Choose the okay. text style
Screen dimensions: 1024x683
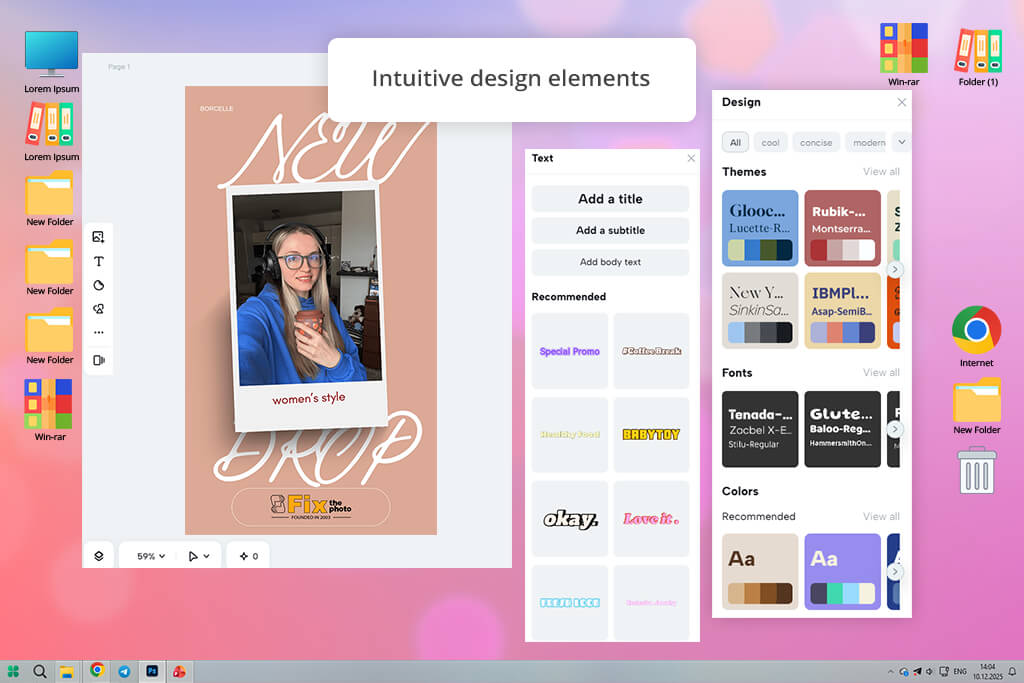(569, 519)
